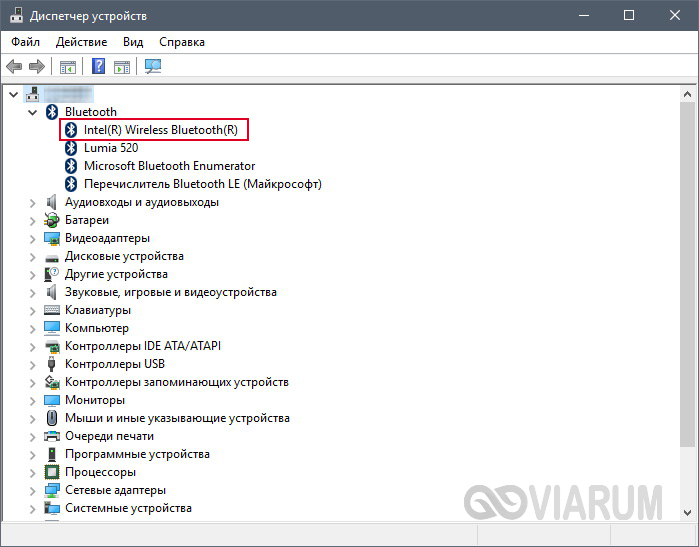Click the Back arrow toolbar icon
Image resolution: width=699 pixels, height=547 pixels.
coord(14,67)
